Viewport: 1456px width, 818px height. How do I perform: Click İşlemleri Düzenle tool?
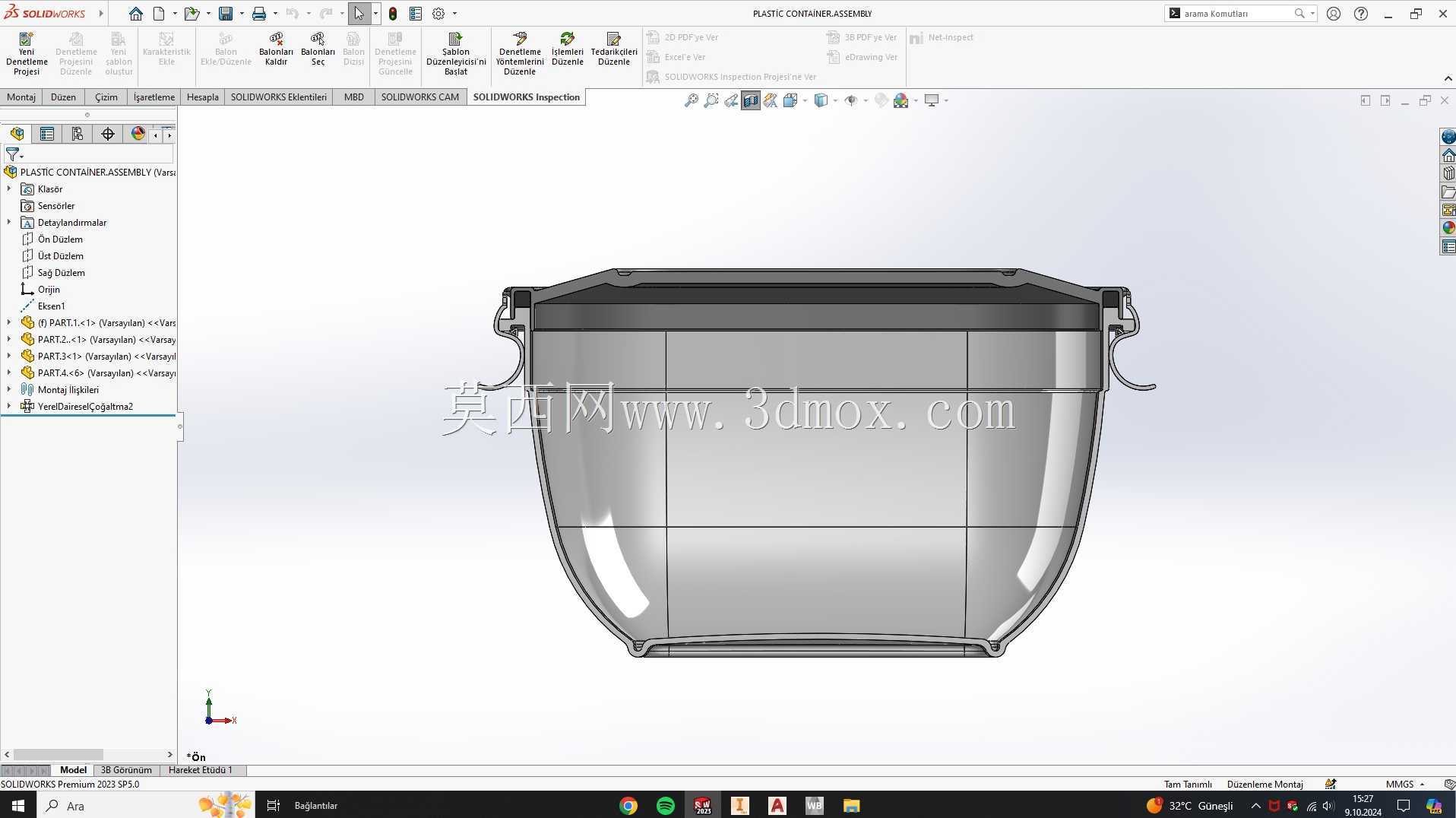point(568,49)
